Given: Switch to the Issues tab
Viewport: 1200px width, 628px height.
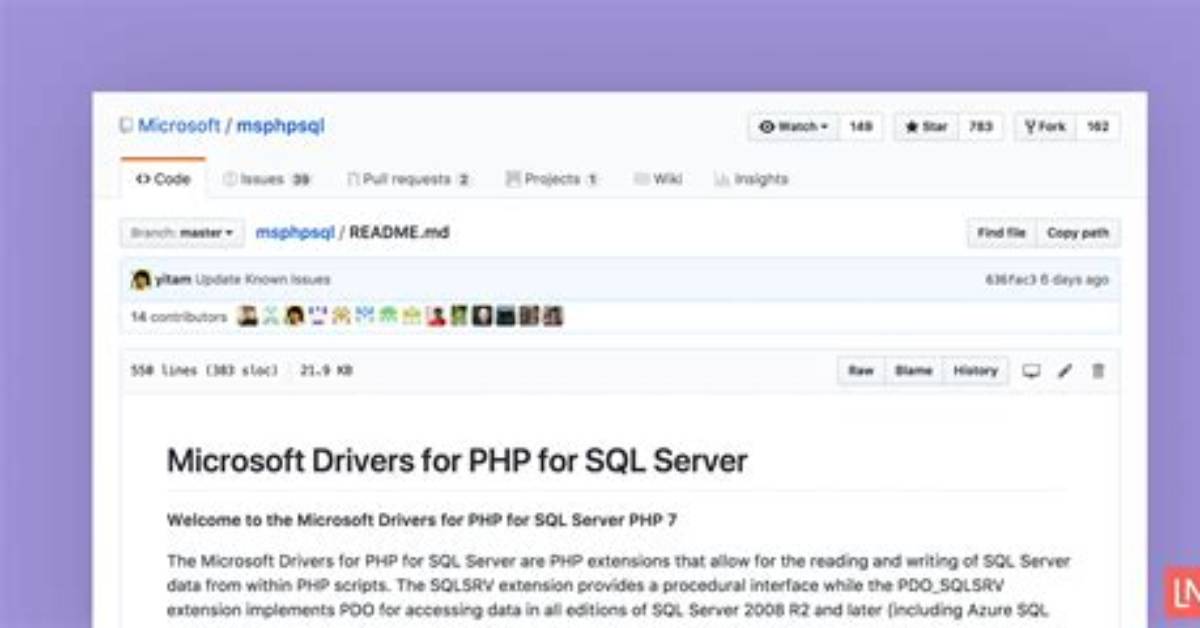Looking at the screenshot, I should click(267, 179).
